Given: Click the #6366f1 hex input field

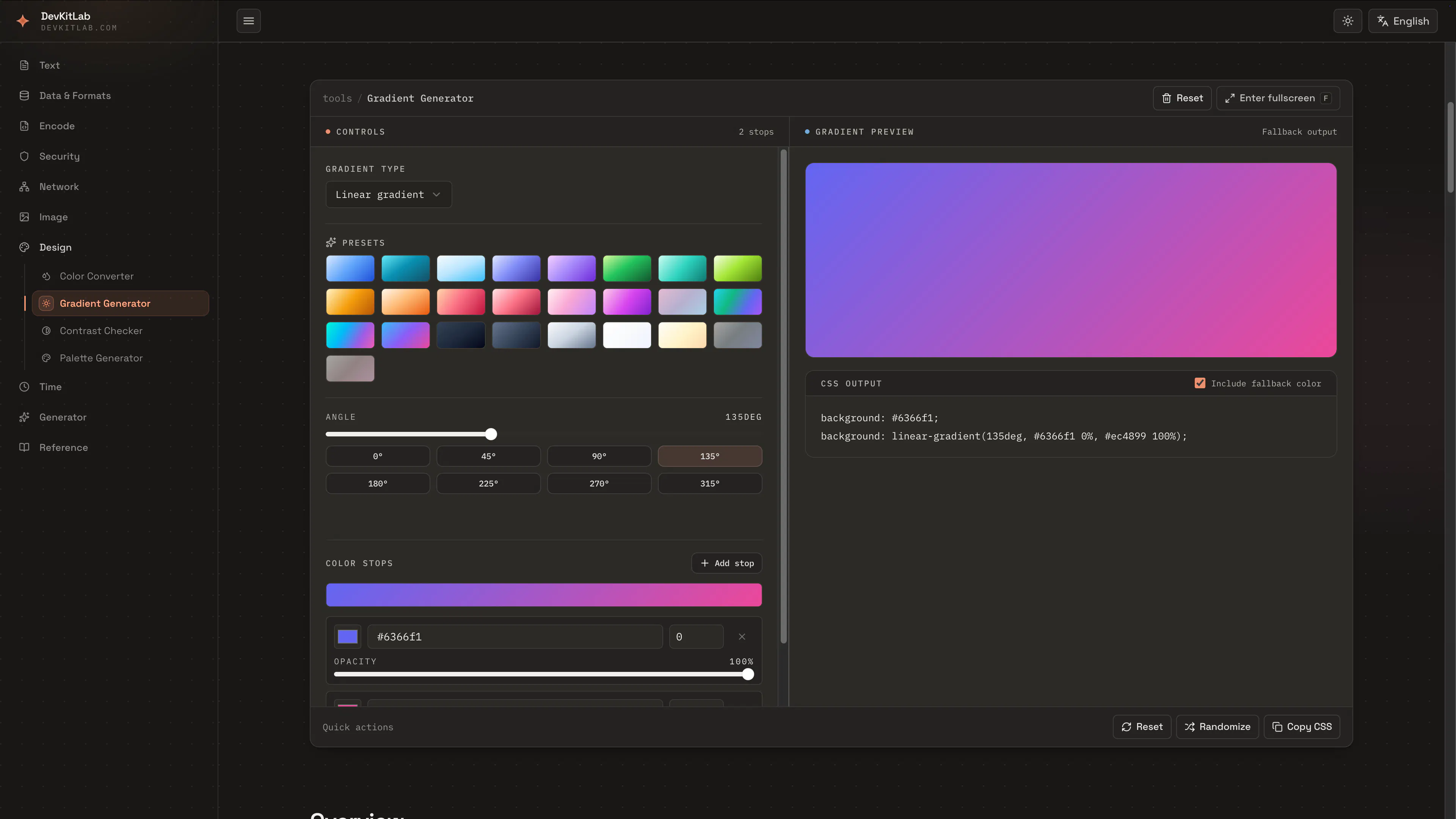Looking at the screenshot, I should click(x=515, y=637).
